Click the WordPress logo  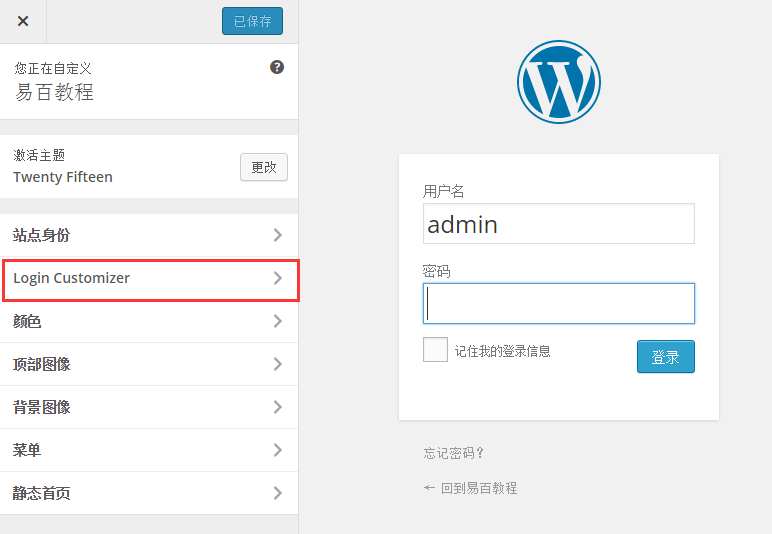click(558, 82)
